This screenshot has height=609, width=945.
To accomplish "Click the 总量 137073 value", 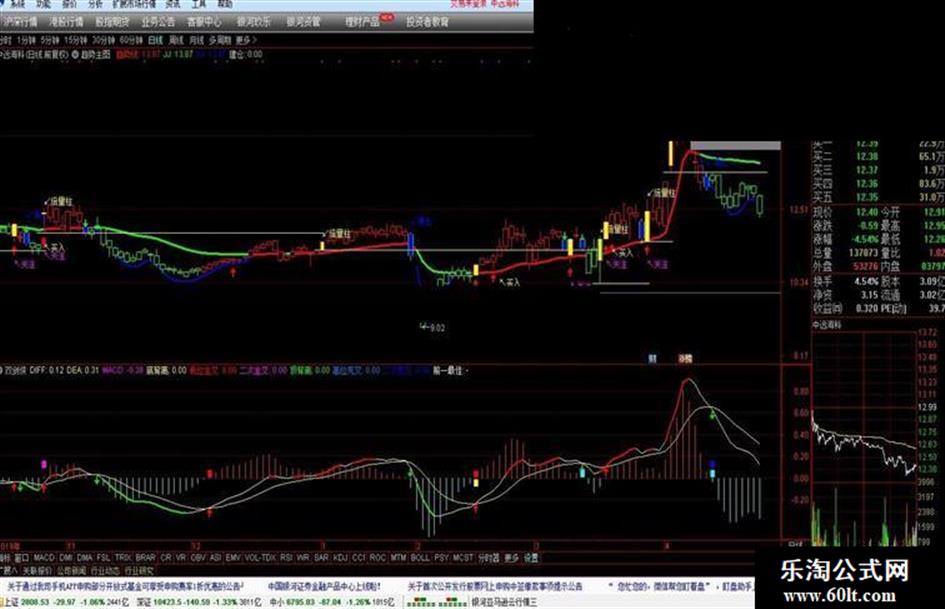I will (x=863, y=253).
